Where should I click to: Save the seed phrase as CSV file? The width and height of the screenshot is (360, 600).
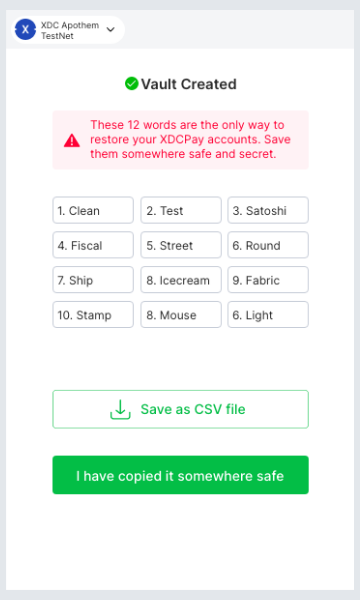click(x=181, y=409)
